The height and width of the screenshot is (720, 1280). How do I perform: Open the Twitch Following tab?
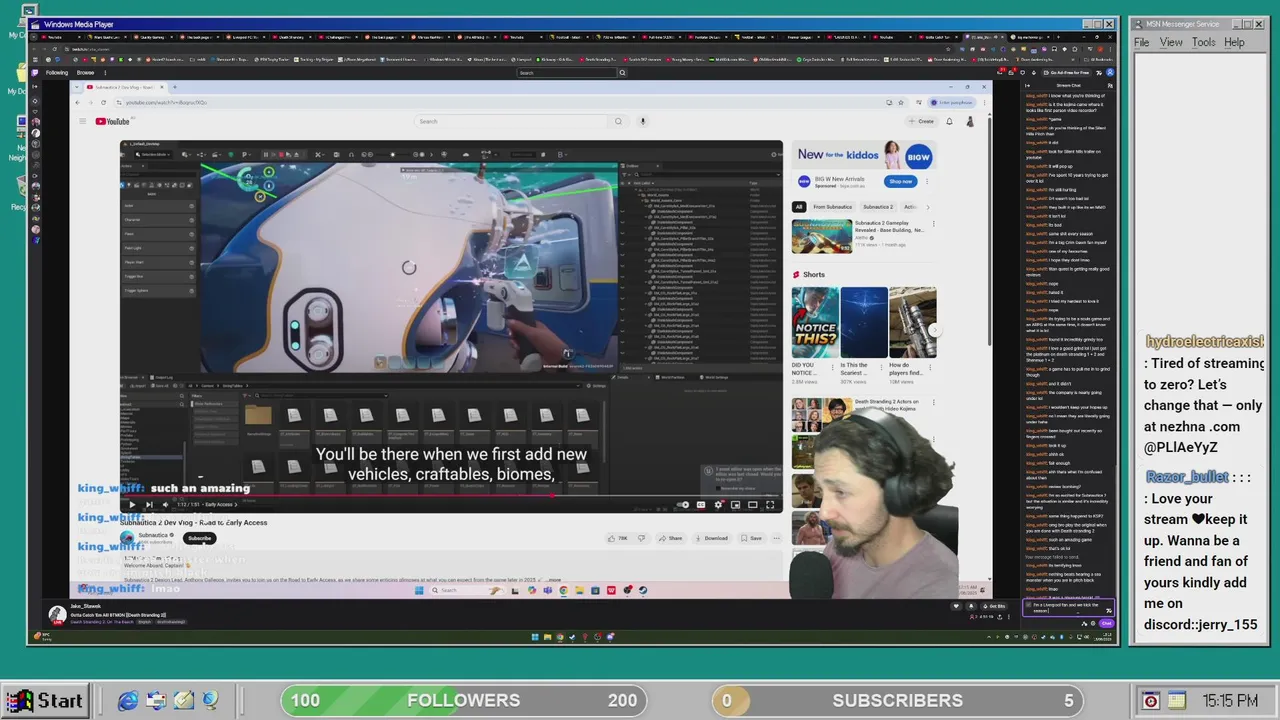pos(57,72)
